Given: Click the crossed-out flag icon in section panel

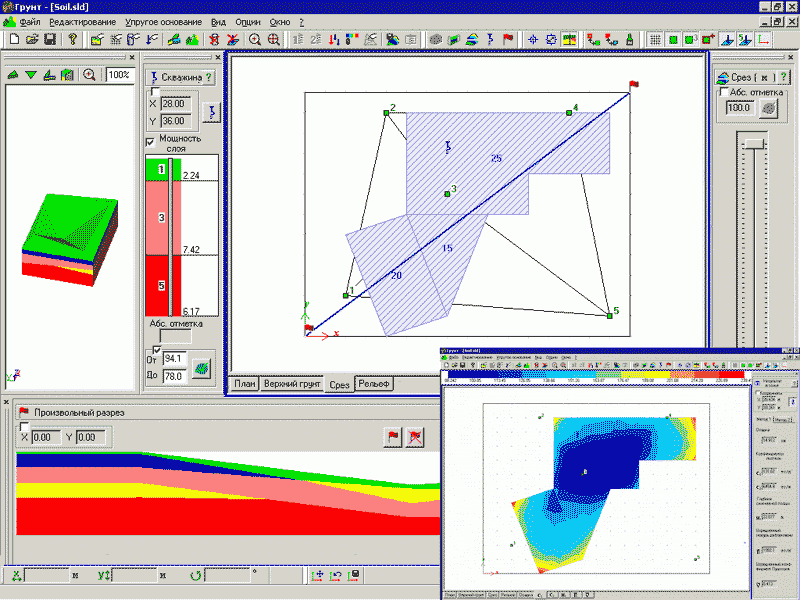Looking at the screenshot, I should tap(416, 436).
